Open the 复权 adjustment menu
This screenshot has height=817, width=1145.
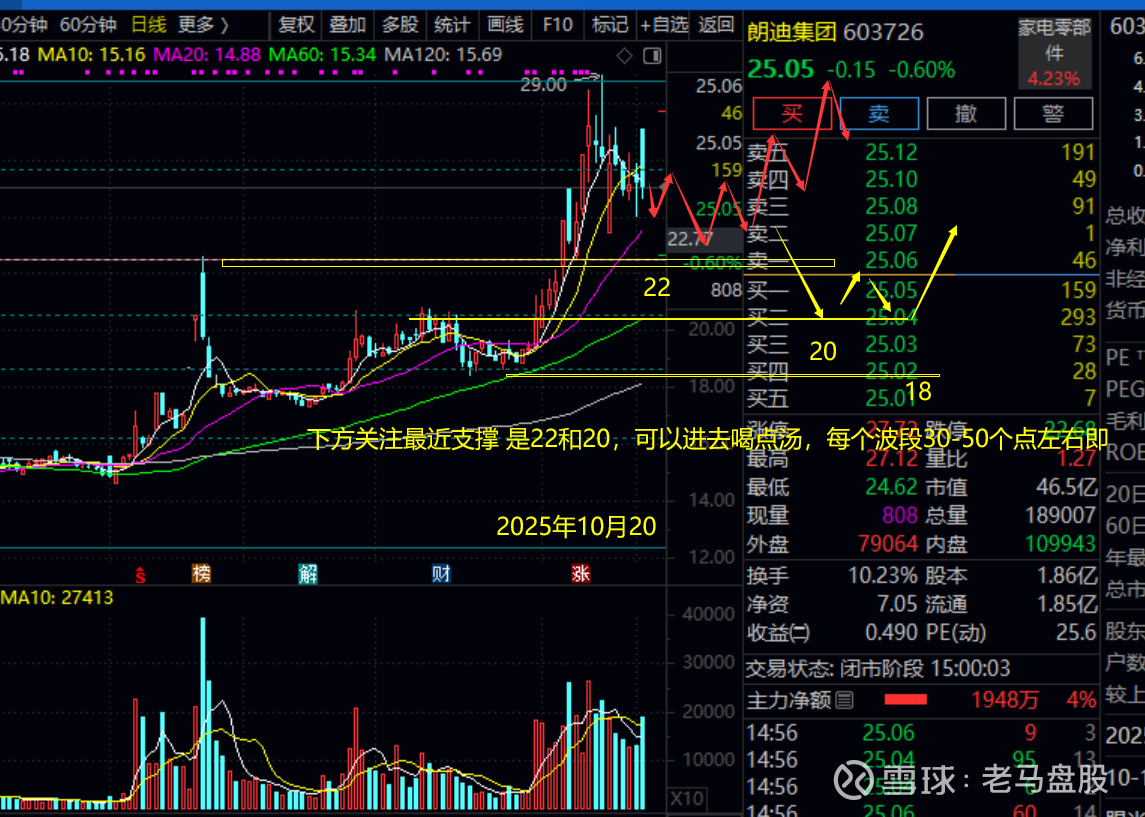pos(296,25)
